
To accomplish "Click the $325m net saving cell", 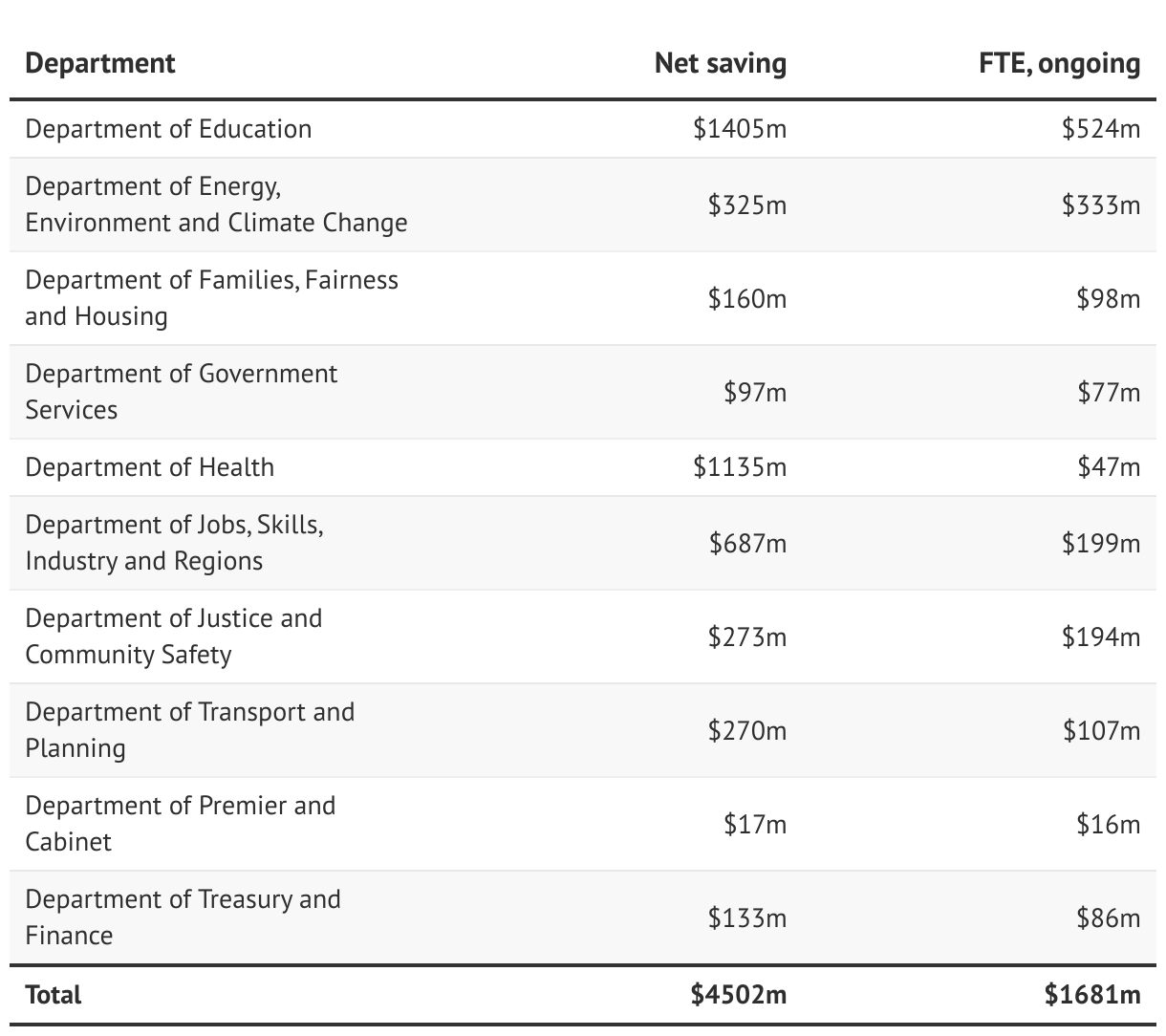I will 746,205.
